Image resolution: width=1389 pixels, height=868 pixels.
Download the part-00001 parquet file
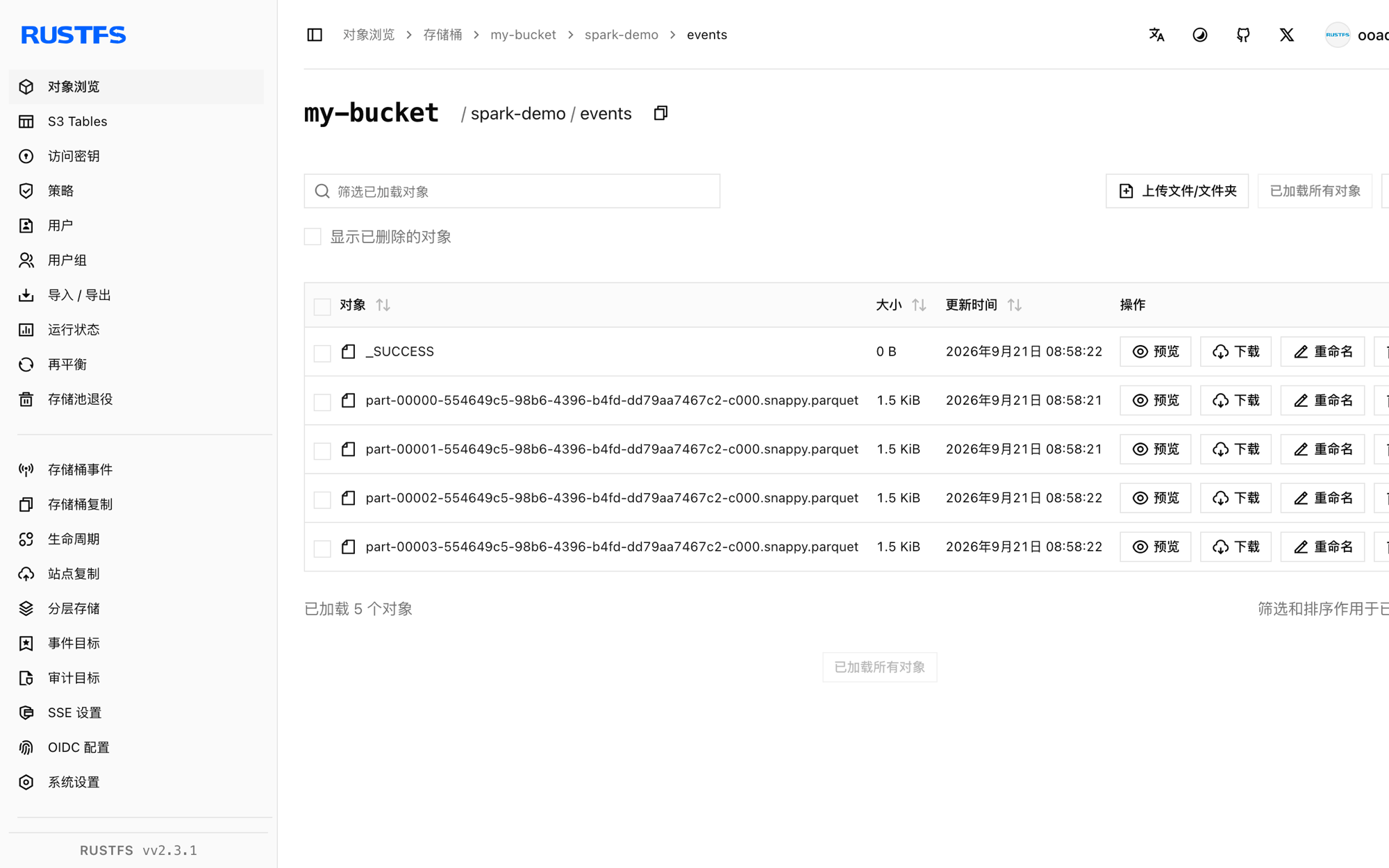[1236, 449]
